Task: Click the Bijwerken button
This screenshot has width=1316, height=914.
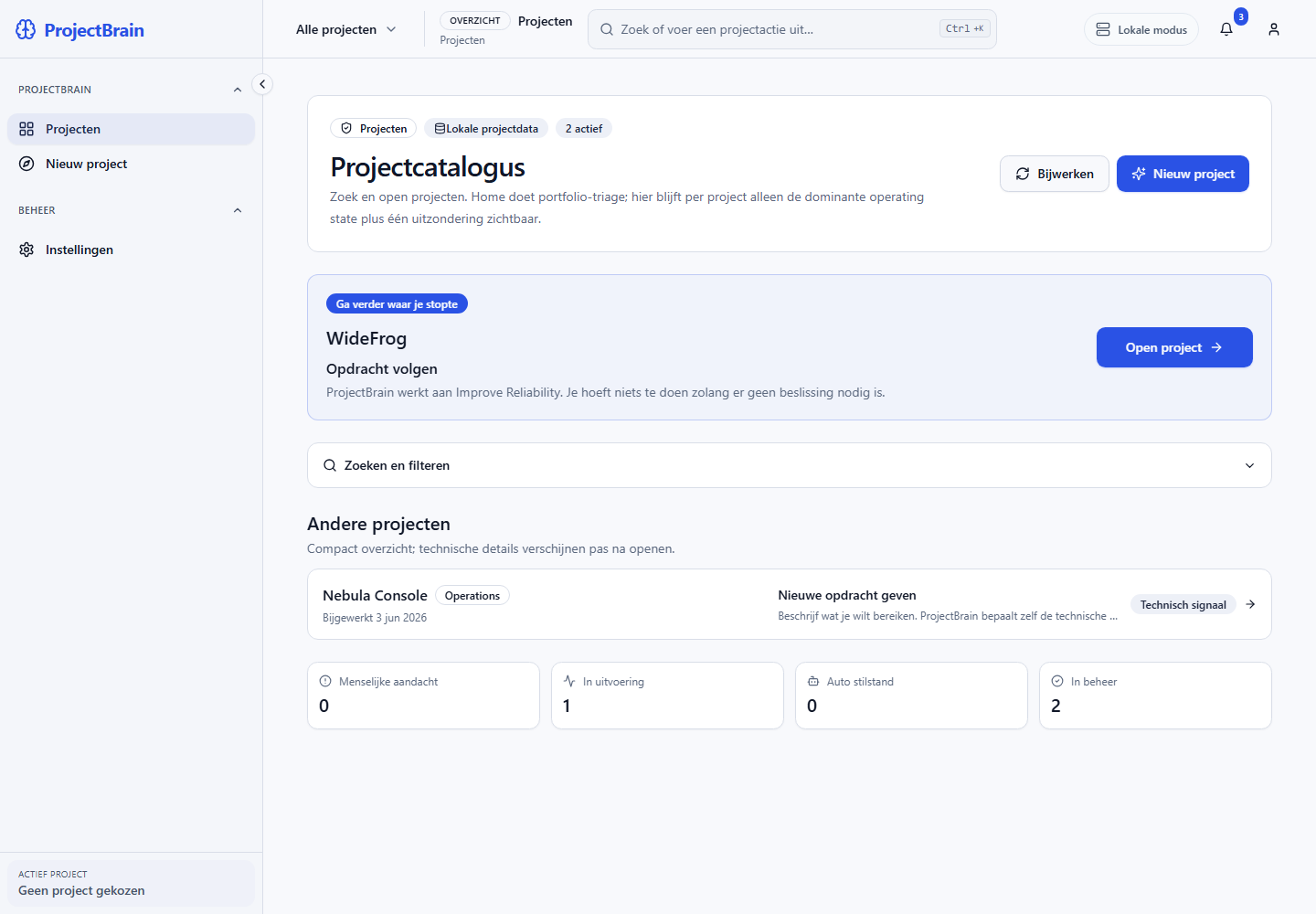Action: click(1055, 174)
